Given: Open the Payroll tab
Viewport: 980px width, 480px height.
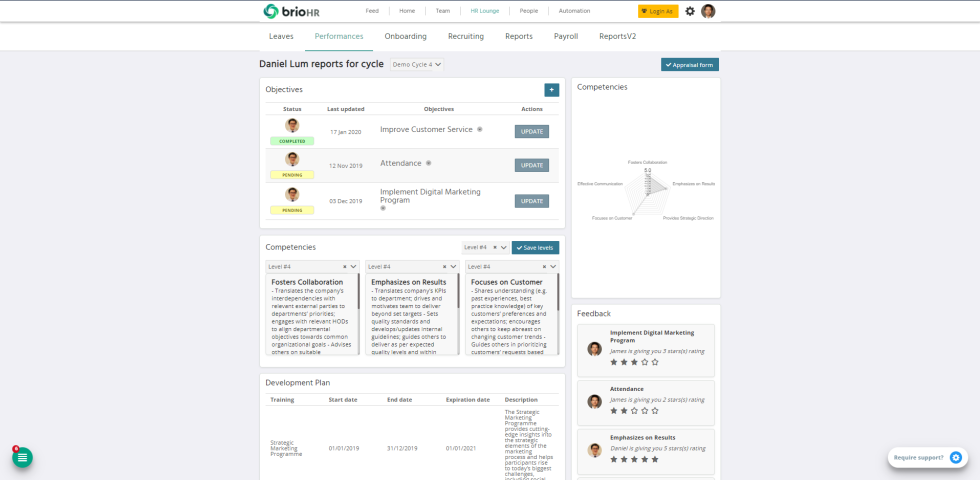Looking at the screenshot, I should click(x=566, y=36).
